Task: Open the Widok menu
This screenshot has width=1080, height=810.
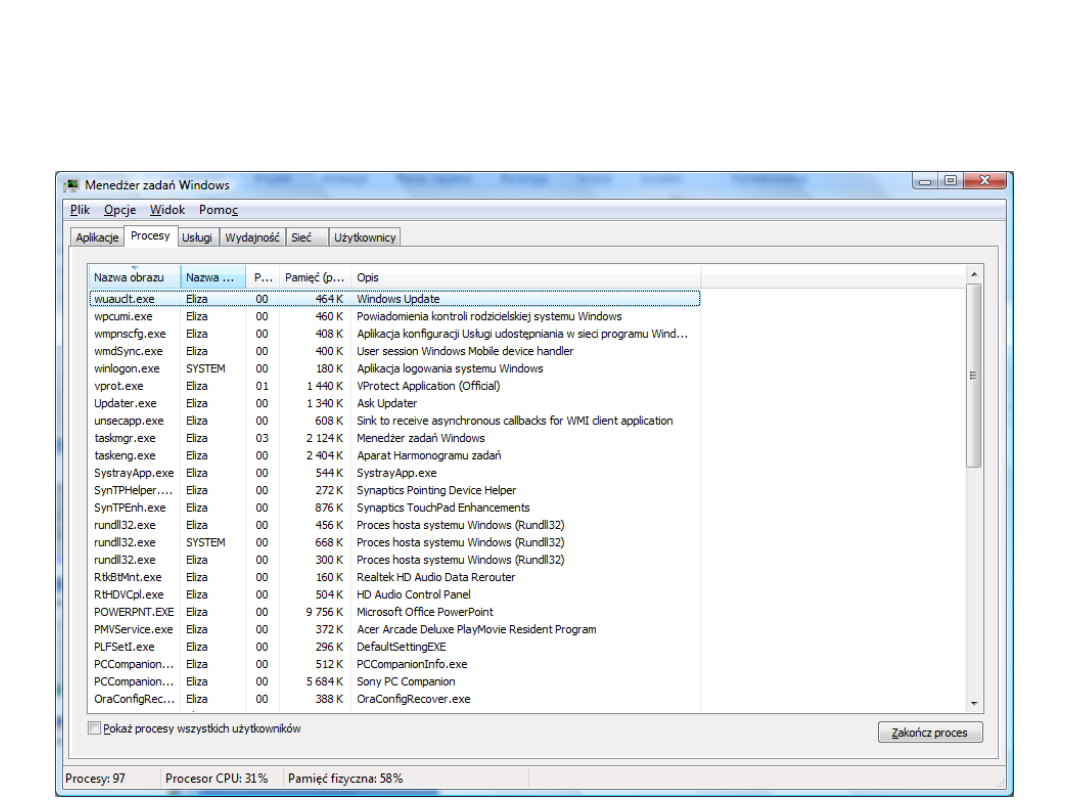Action: pos(167,210)
